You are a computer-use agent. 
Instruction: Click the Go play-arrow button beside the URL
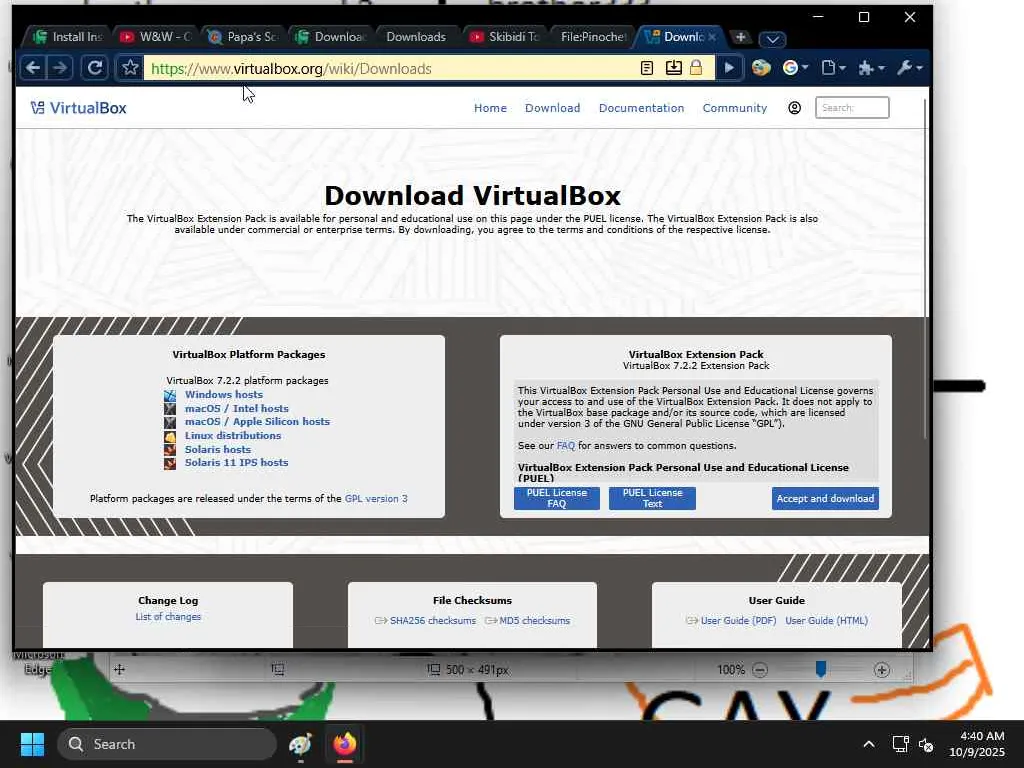click(x=729, y=68)
